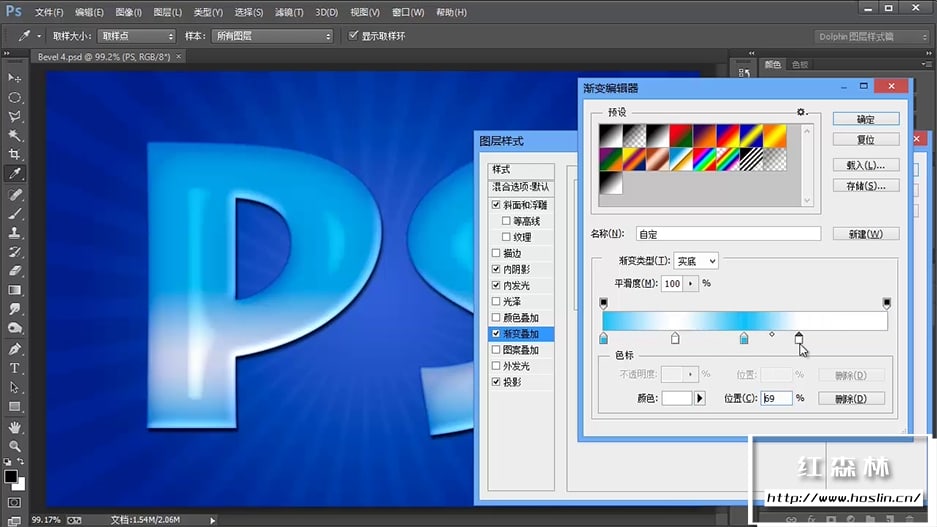Select leftmost blue gradient color stop

pyautogui.click(x=604, y=339)
